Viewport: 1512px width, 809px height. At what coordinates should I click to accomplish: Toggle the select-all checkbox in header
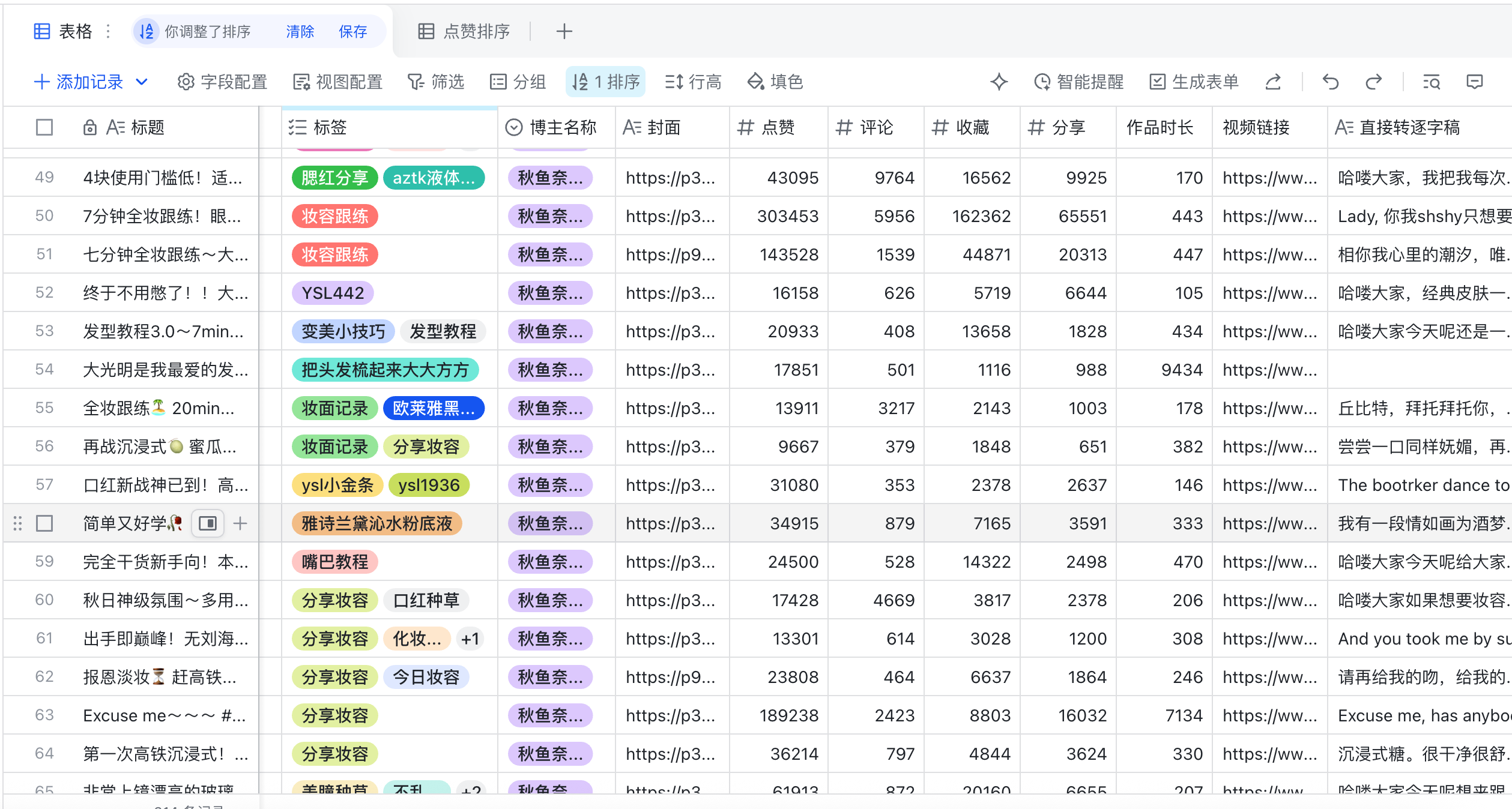point(44,127)
